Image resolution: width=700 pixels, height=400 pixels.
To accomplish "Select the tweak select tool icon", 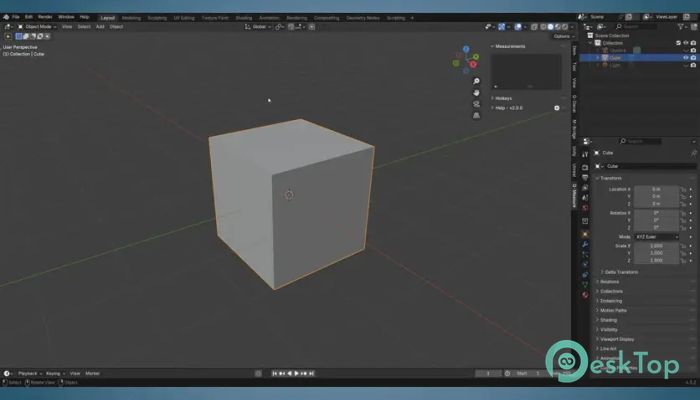I will click(8, 36).
